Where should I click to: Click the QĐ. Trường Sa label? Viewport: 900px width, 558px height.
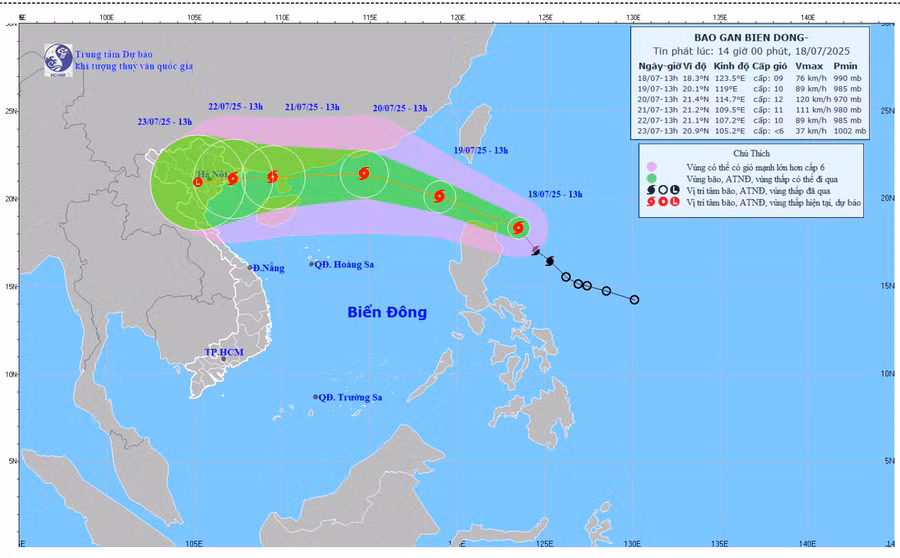pyautogui.click(x=351, y=397)
